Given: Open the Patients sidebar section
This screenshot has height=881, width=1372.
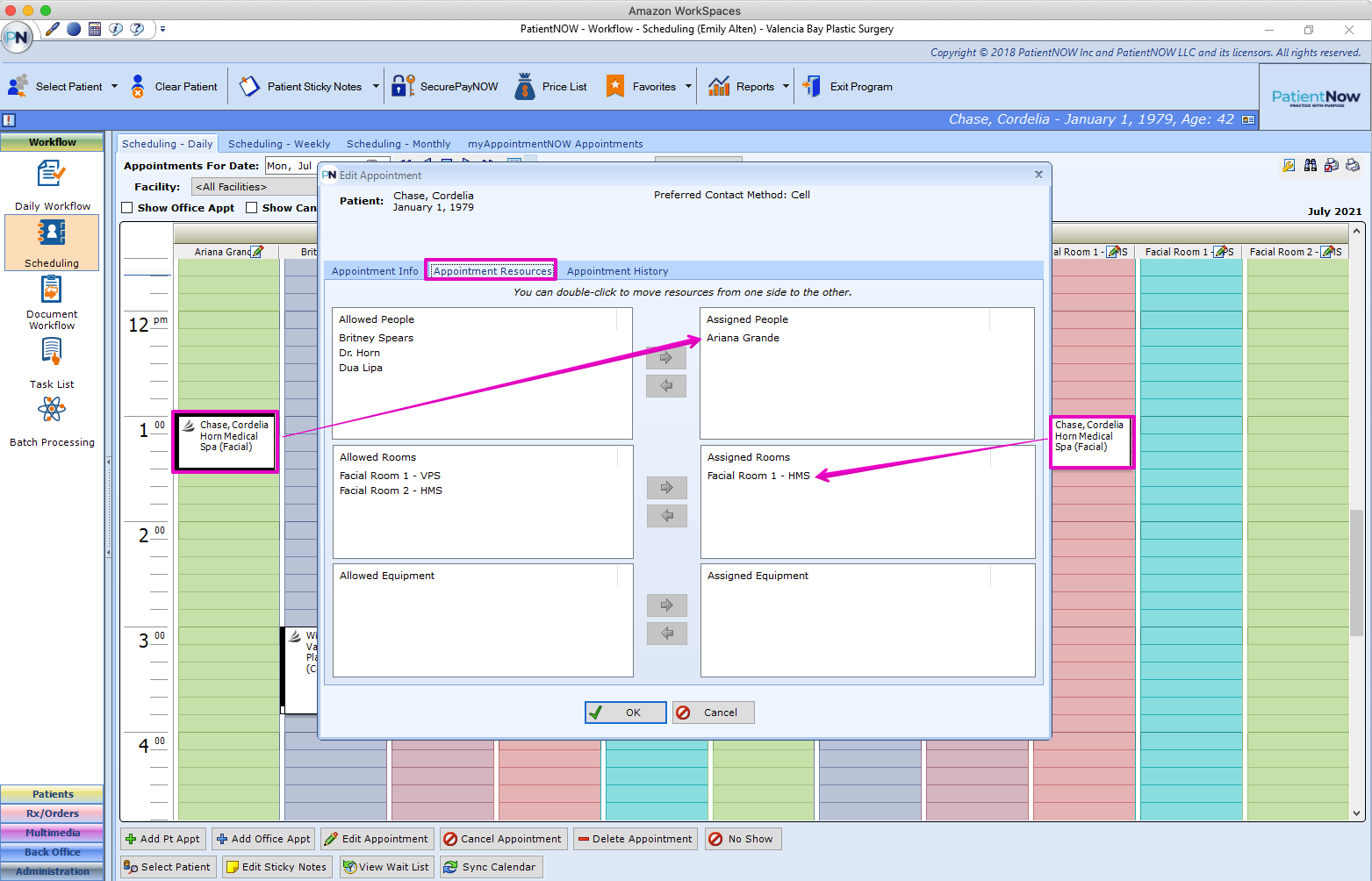Looking at the screenshot, I should tap(52, 794).
